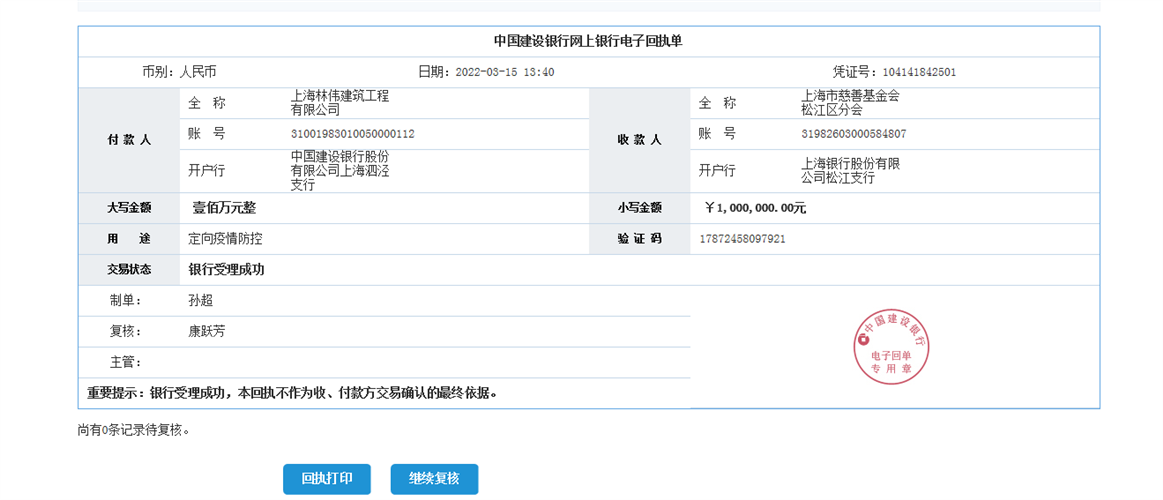Screen dimensions: 1163x500
Task: Click the preparer name 孙超
Action: point(201,300)
